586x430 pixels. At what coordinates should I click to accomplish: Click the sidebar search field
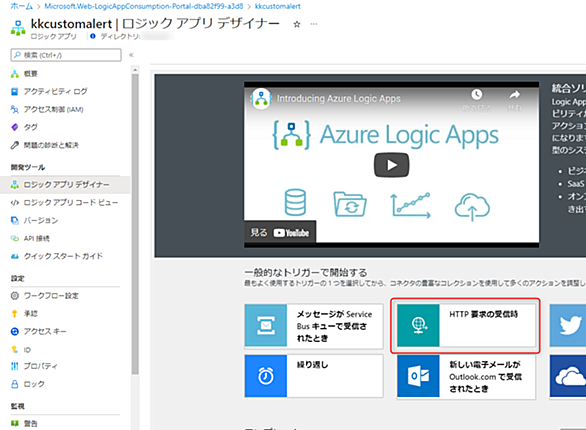pyautogui.click(x=66, y=55)
